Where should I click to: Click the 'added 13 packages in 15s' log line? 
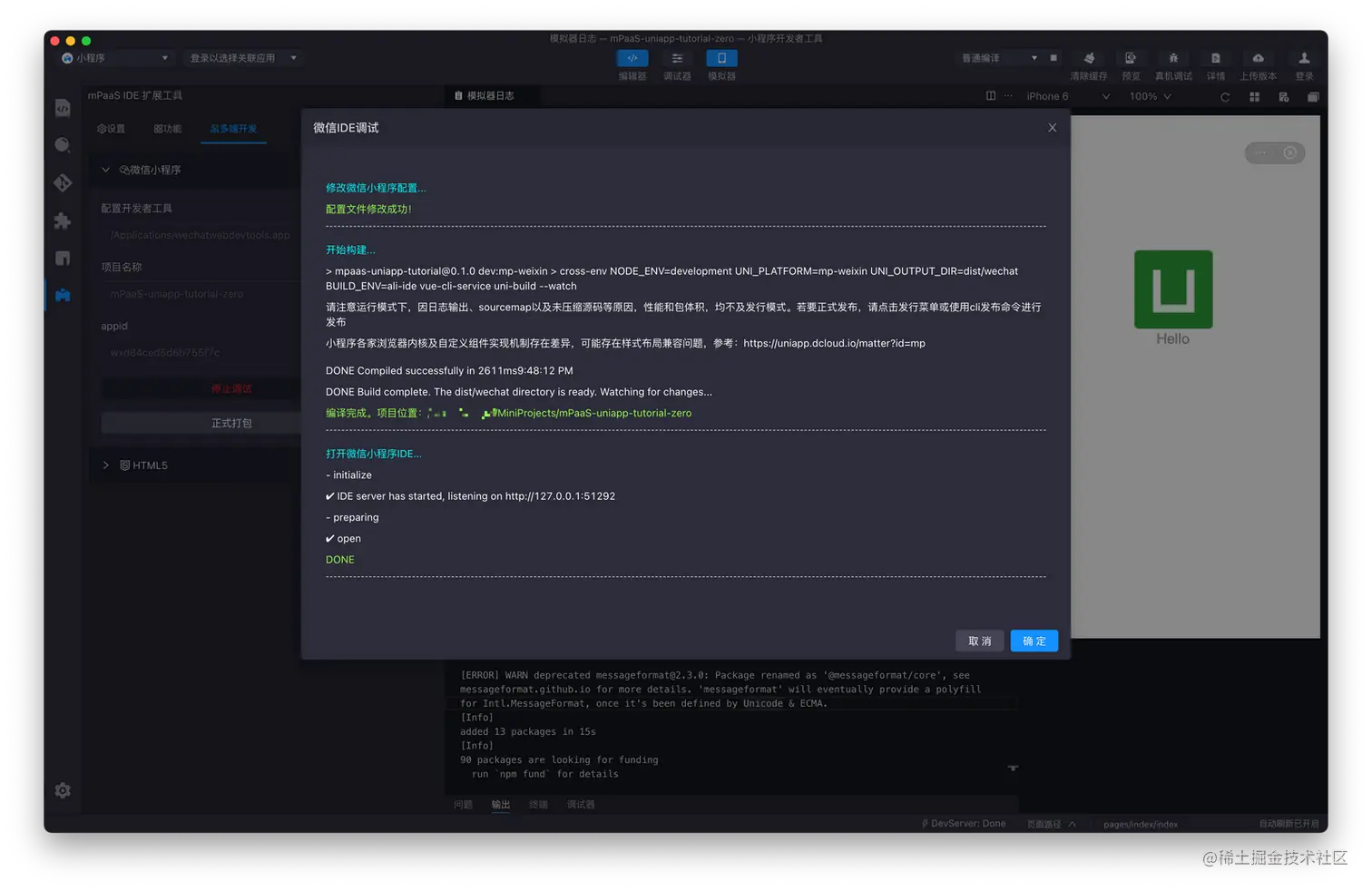tap(528, 731)
